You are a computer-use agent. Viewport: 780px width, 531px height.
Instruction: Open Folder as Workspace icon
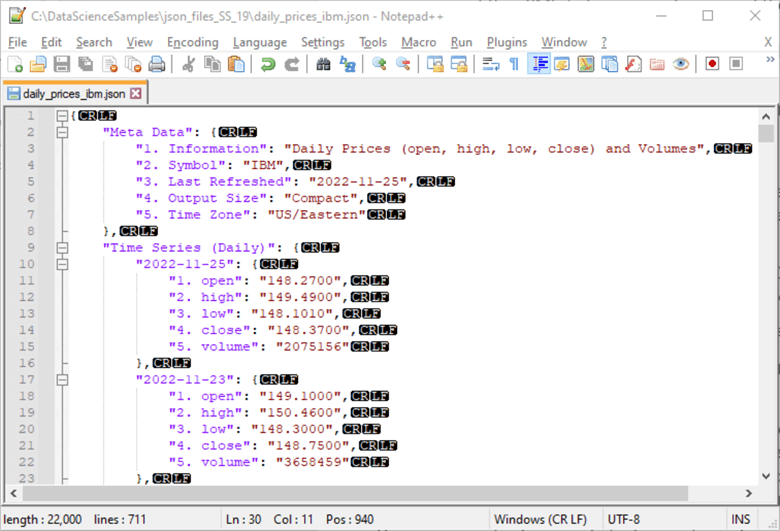(x=657, y=64)
